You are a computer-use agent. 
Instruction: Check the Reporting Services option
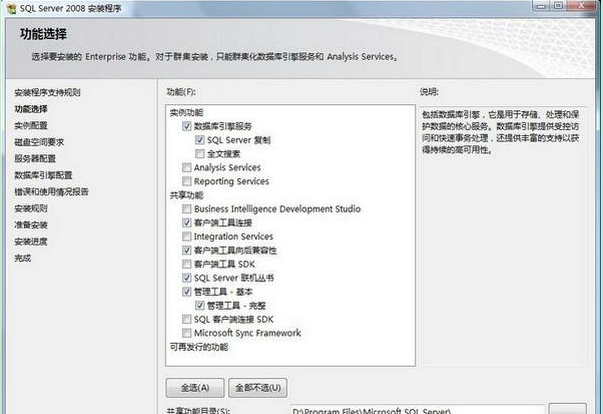[x=187, y=181]
